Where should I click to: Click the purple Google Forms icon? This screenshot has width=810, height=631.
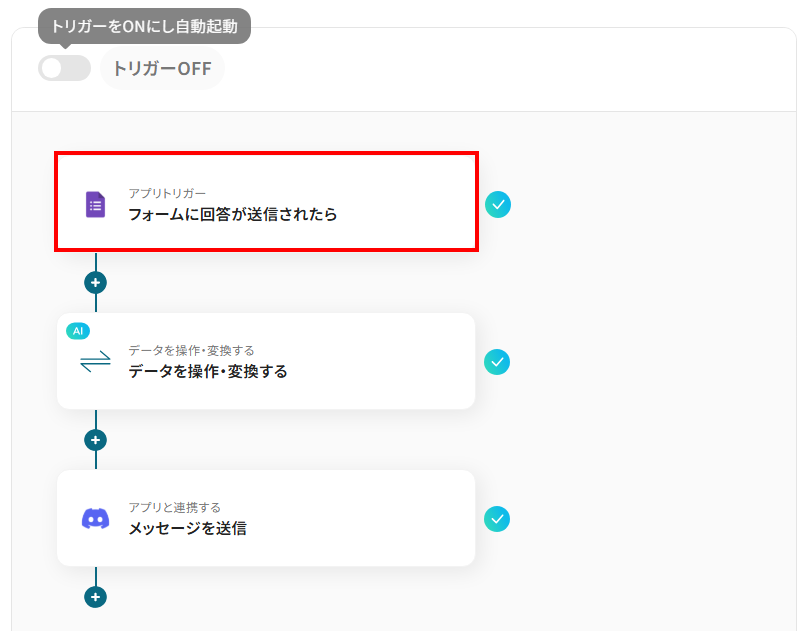(x=95, y=204)
